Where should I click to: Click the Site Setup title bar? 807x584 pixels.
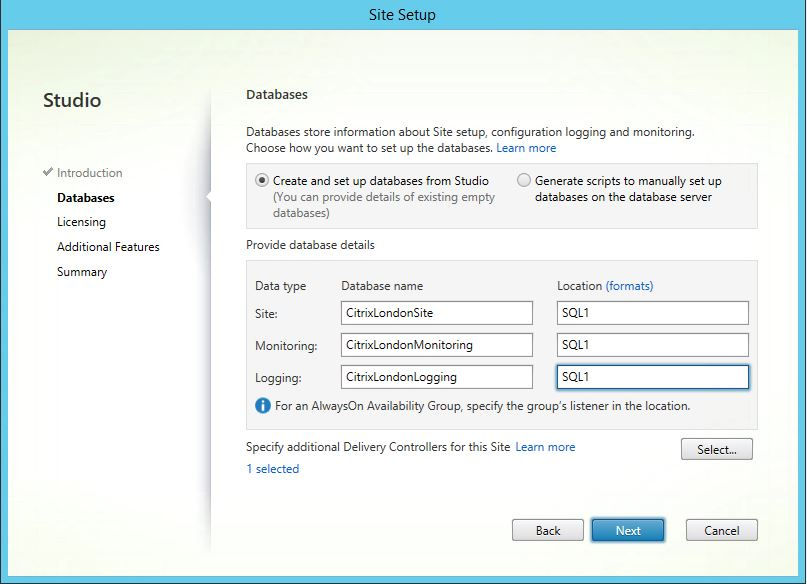click(x=402, y=15)
